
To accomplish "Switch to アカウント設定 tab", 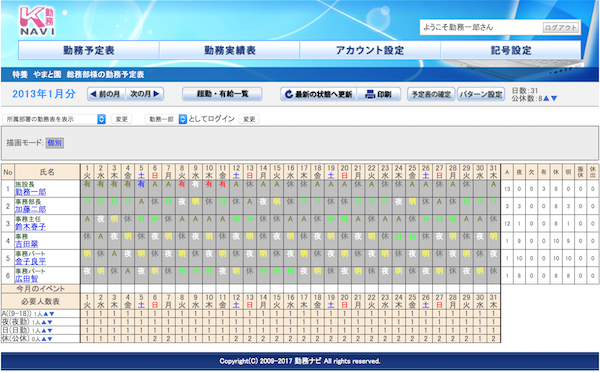I will coord(370,50).
